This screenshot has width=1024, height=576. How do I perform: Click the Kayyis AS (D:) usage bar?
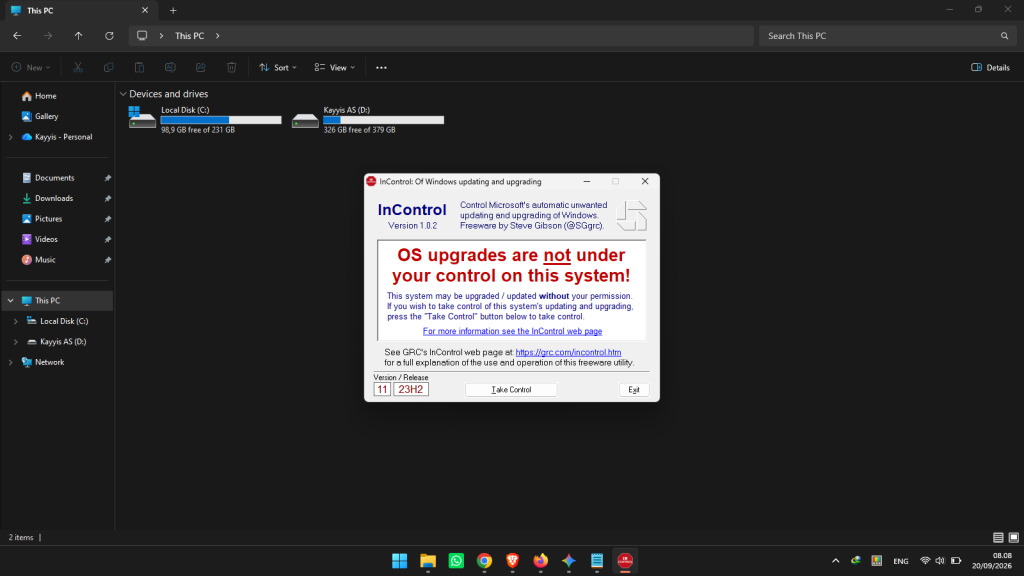[383, 120]
